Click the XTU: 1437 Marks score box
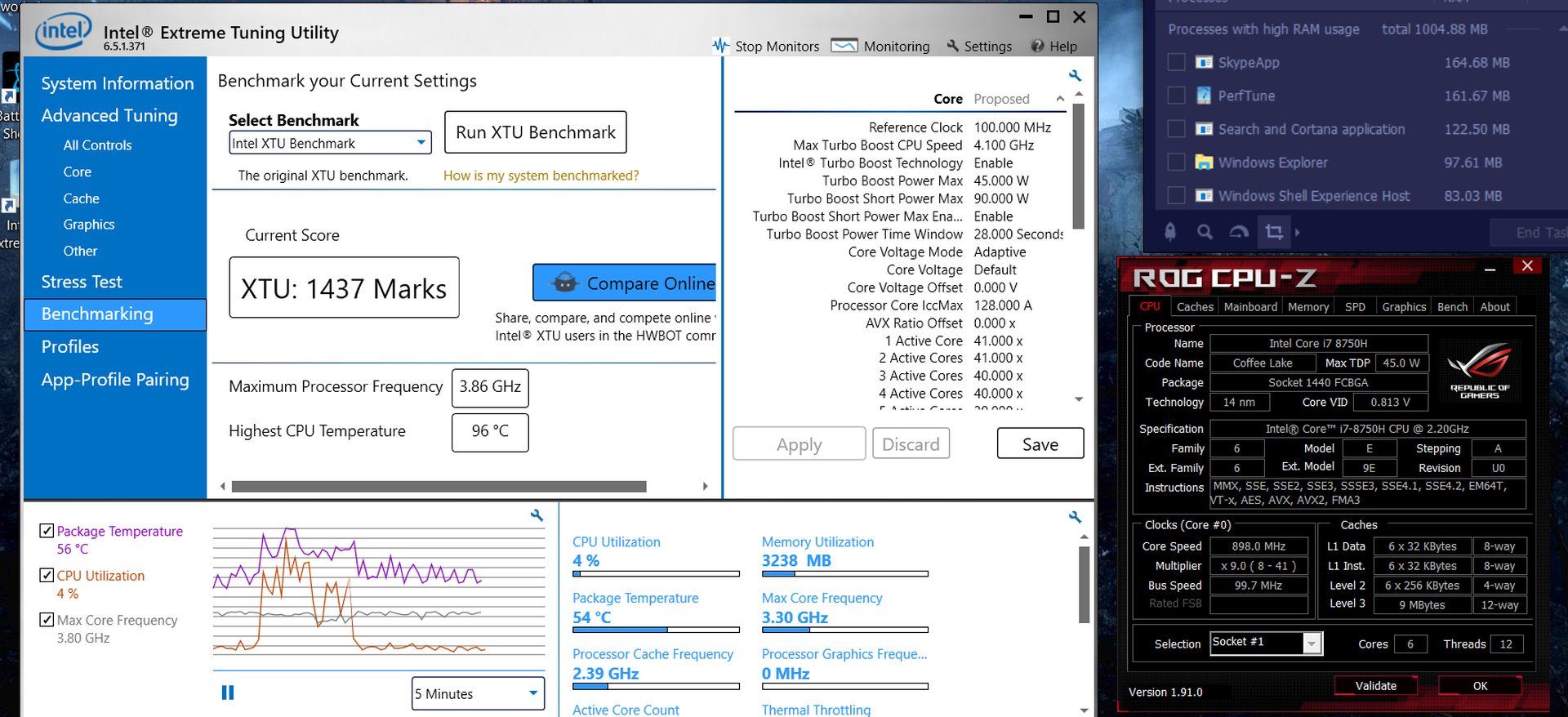This screenshot has width=1568, height=717. point(344,287)
